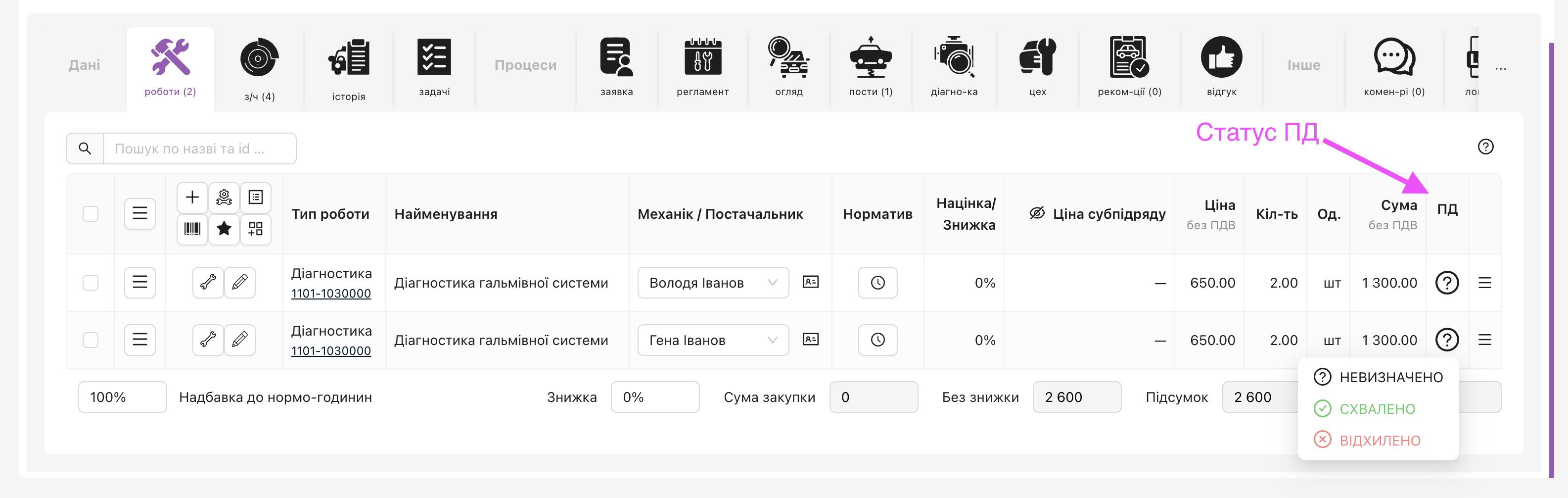The image size is (1568, 498).
Task: Click the star favorites icon in table header
Action: point(224,229)
